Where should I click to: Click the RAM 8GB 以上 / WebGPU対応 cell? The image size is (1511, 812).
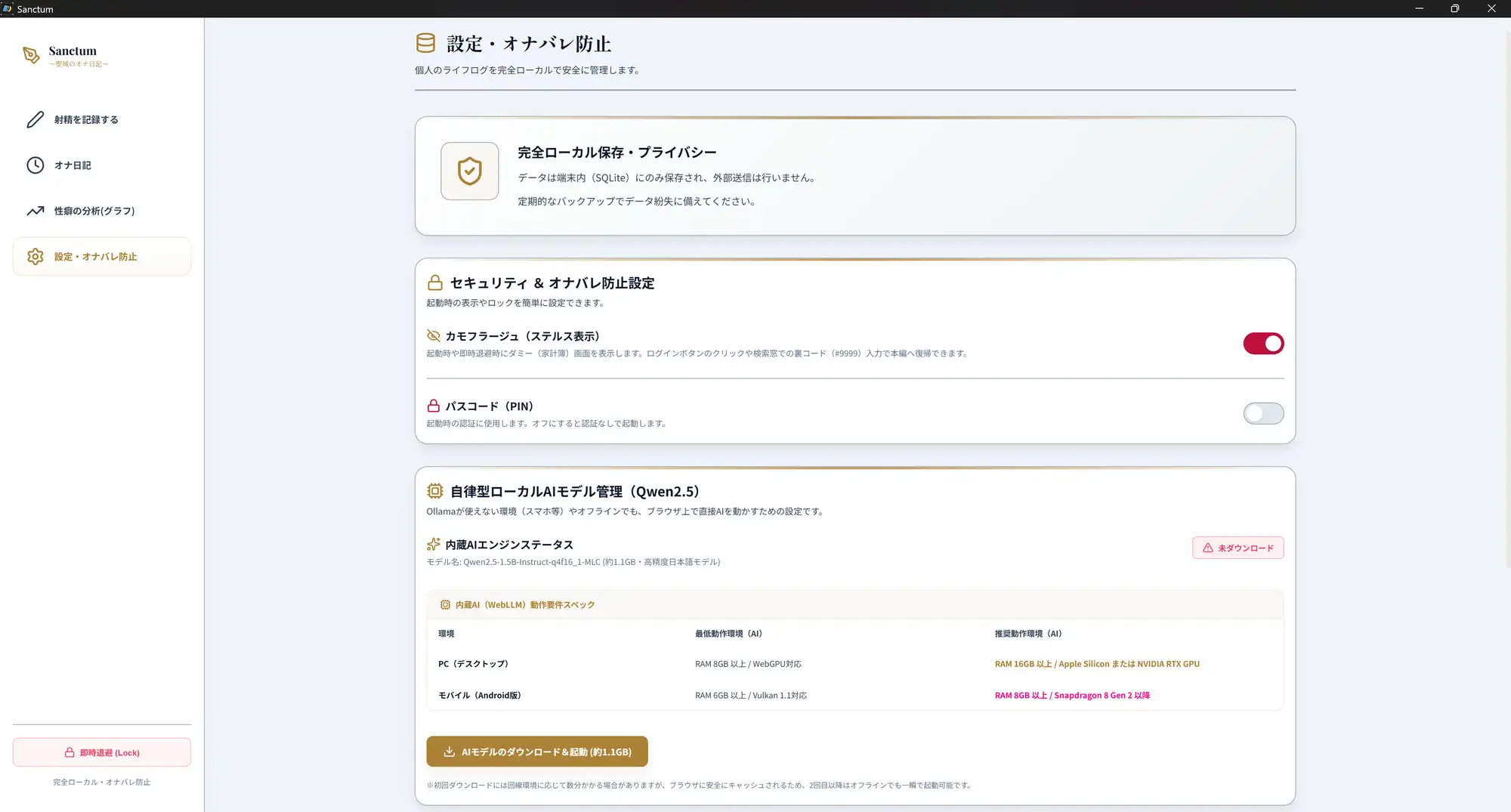(748, 664)
